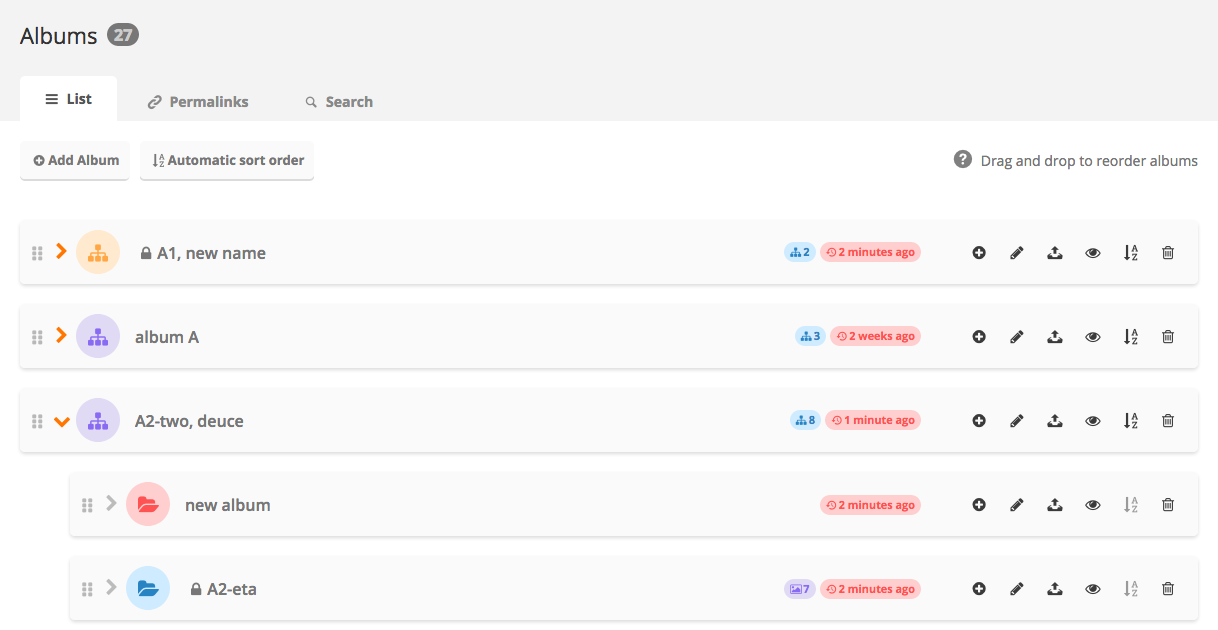Edit the A2-eta album
1218x630 pixels.
1017,589
